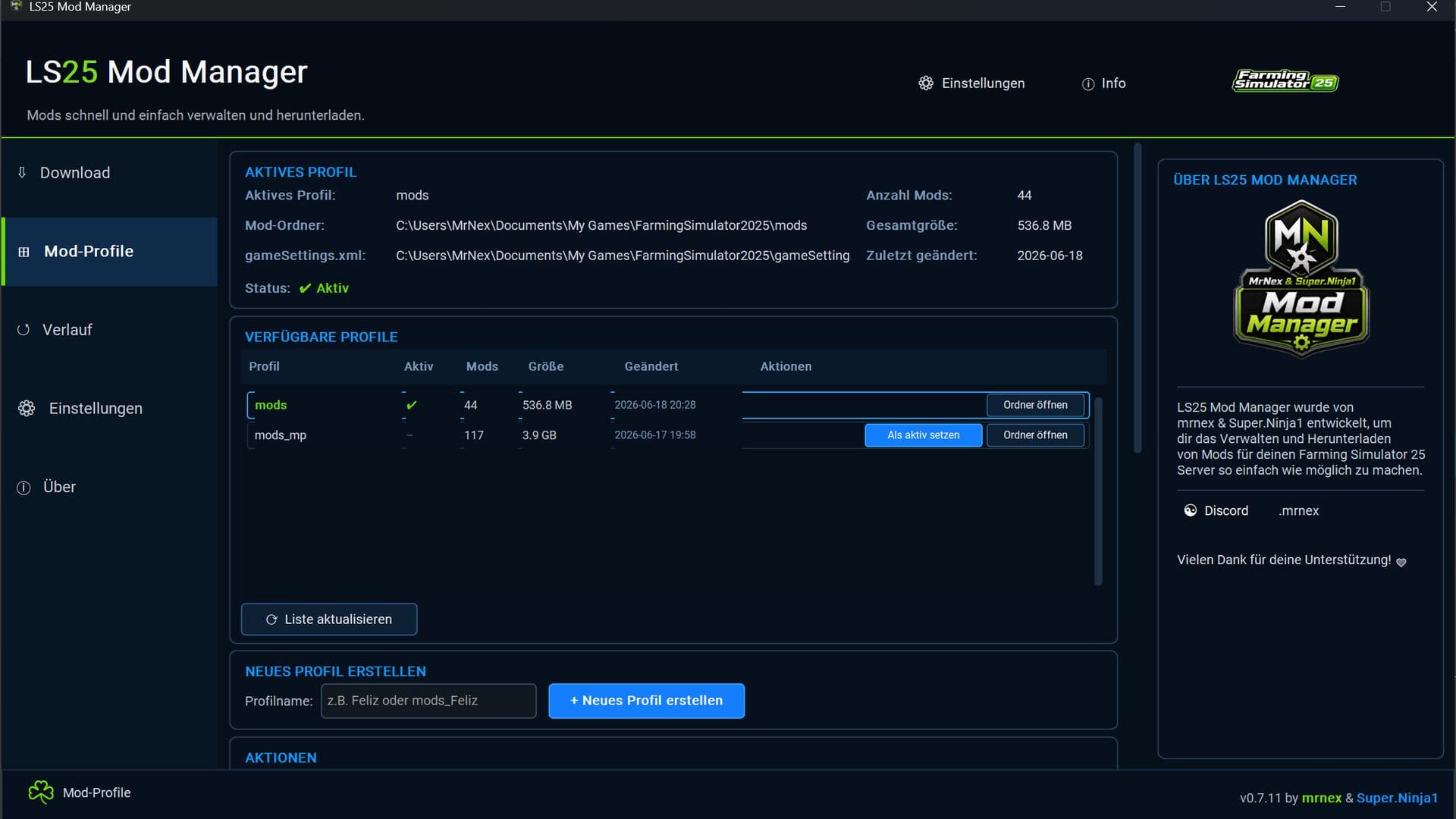The width and height of the screenshot is (1456, 819).
Task: Click the Geändert column header
Action: coord(651,366)
